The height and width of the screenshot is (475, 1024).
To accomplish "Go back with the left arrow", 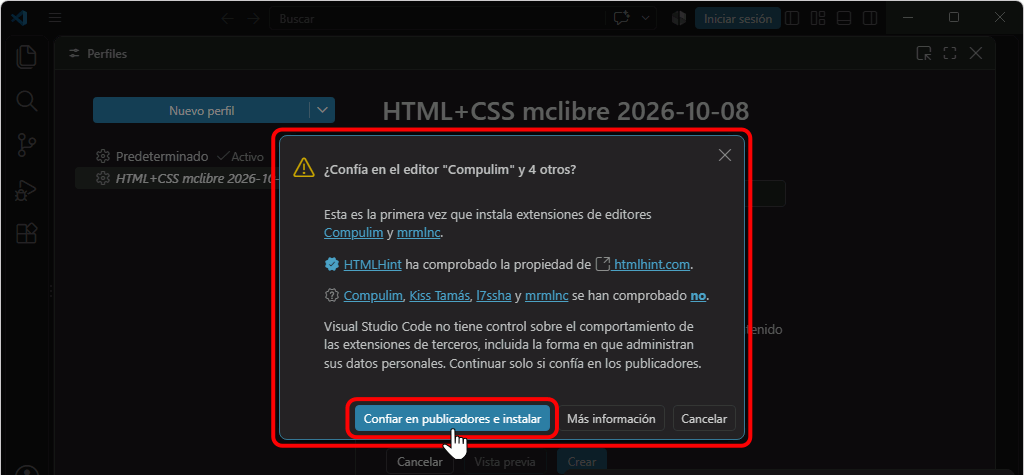I will pos(227,18).
